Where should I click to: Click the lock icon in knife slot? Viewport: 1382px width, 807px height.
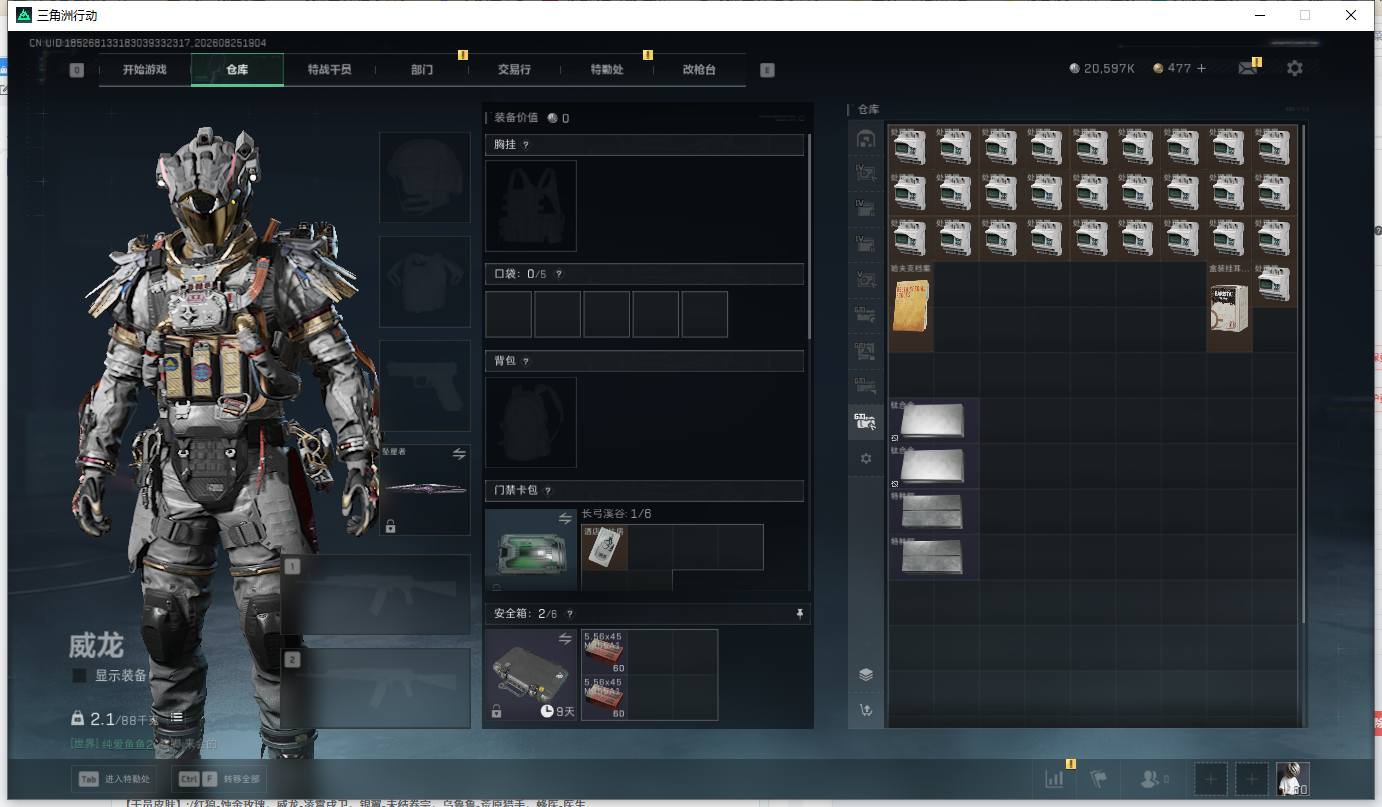(390, 525)
